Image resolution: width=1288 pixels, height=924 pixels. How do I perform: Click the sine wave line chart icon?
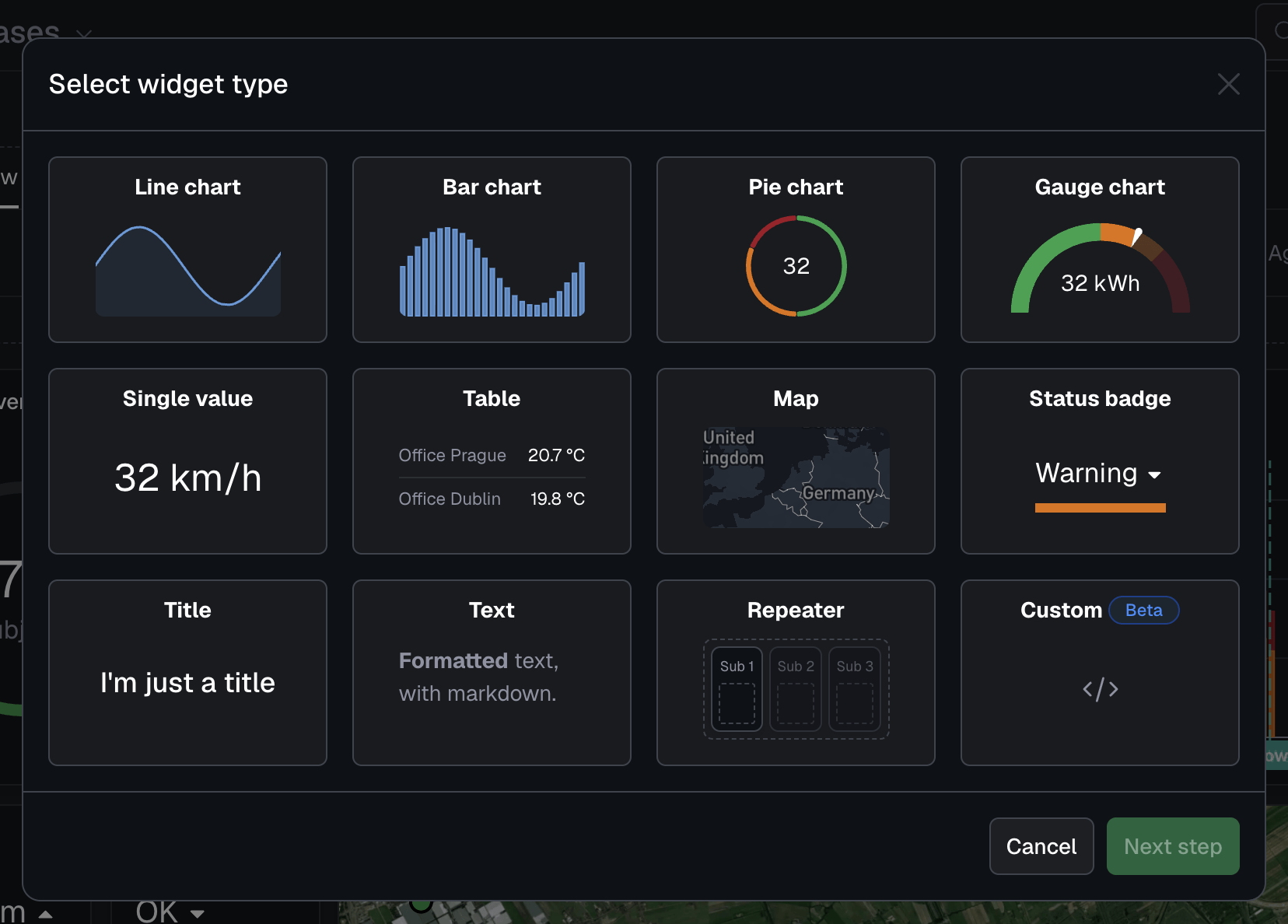(188, 271)
